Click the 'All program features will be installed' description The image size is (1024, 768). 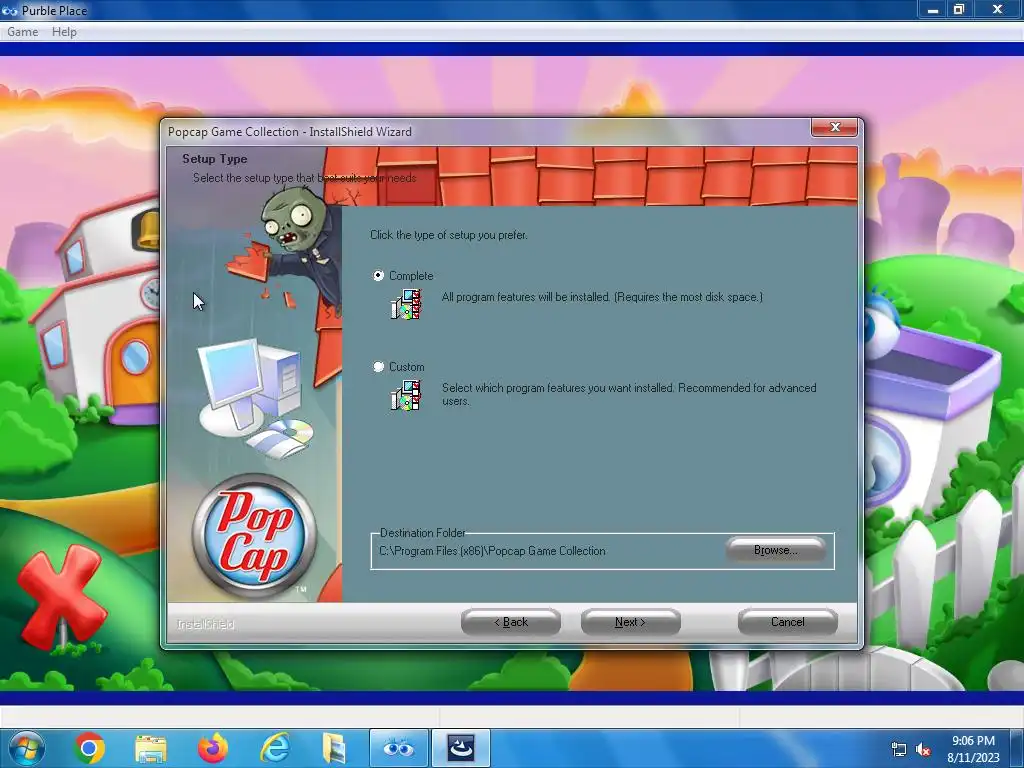tap(602, 297)
